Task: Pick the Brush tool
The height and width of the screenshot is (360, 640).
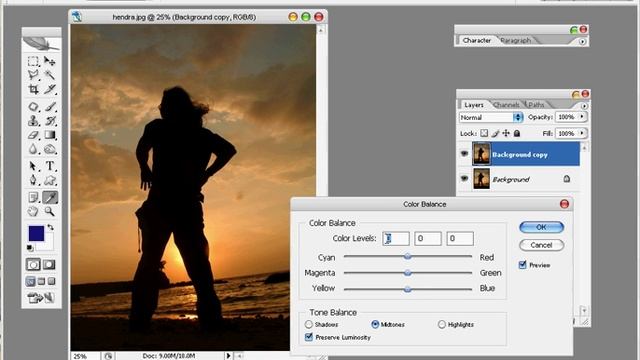Action: [50, 107]
